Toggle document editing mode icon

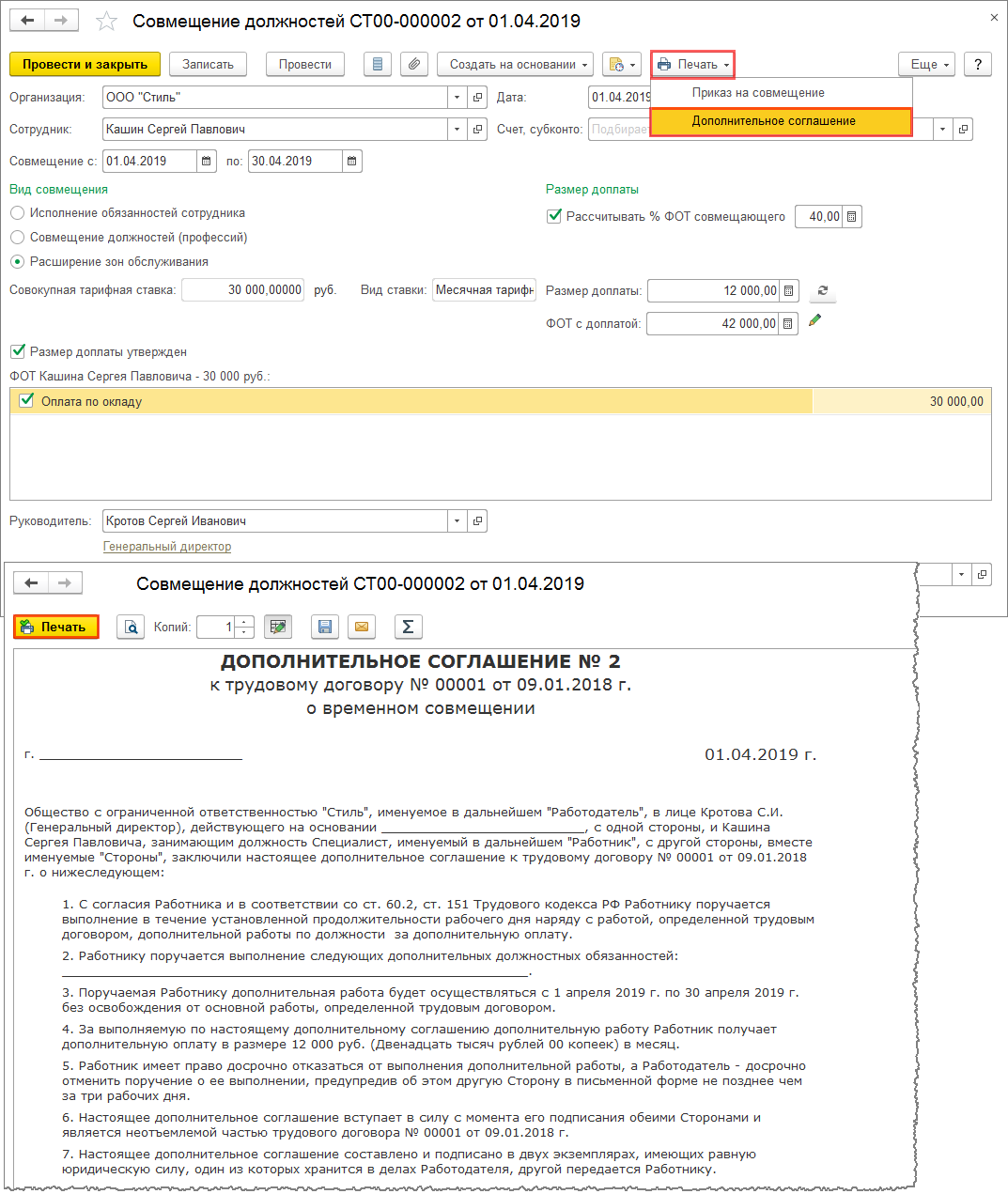(x=278, y=627)
